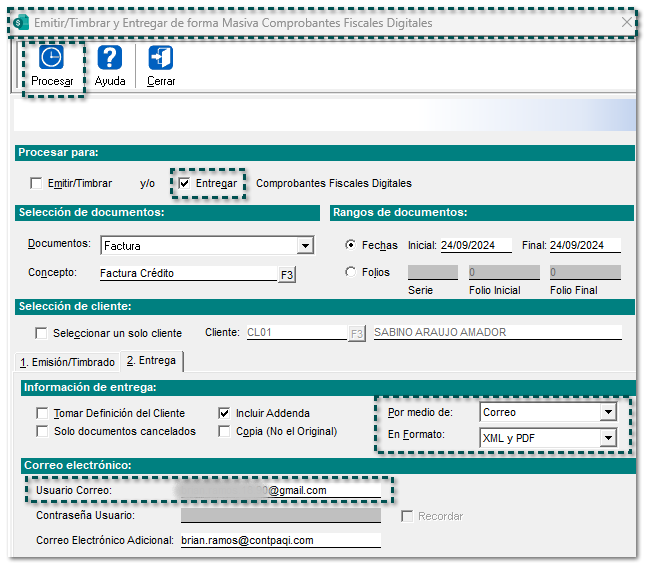The image size is (653, 566).
Task: Click the Fecha Inicial date field
Action: coord(475,246)
